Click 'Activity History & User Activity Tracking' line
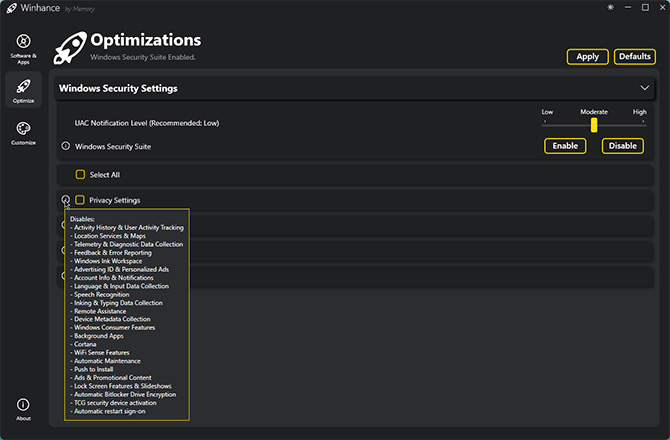 (129, 228)
